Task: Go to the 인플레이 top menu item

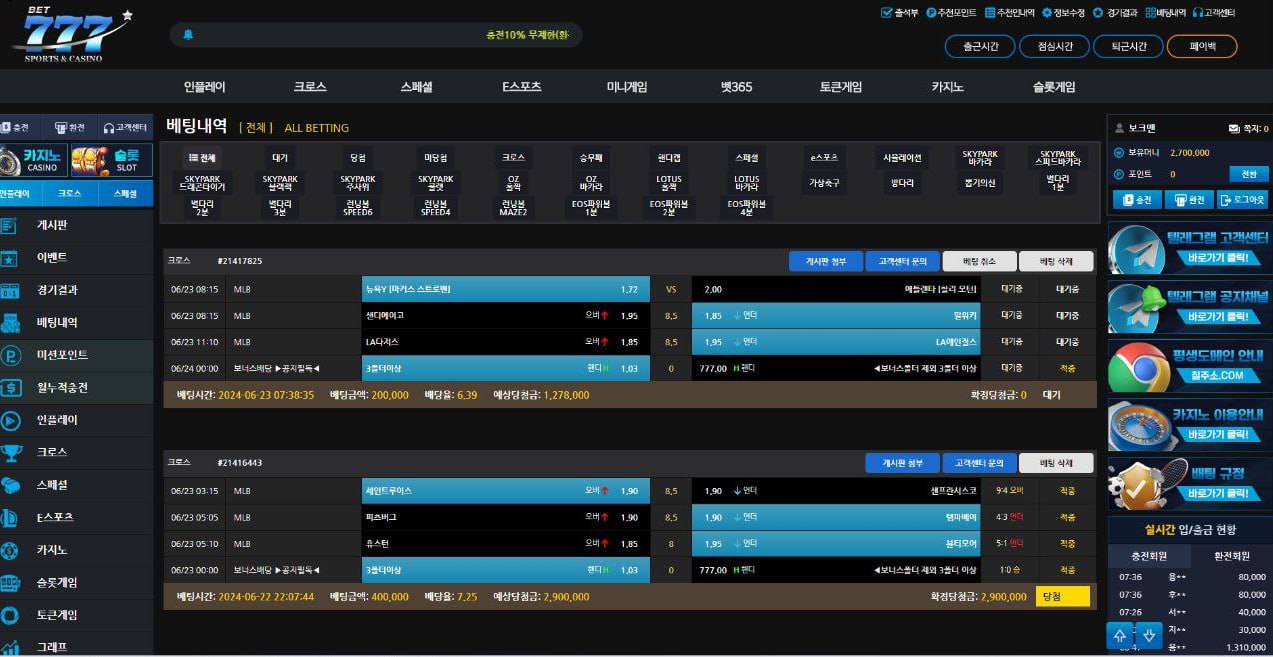Action: coord(205,87)
